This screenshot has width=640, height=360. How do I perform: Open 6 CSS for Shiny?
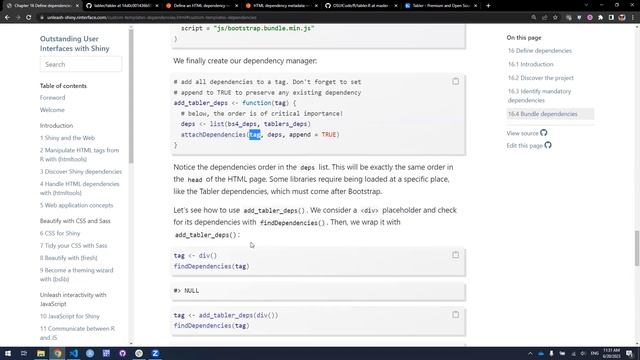click(x=60, y=233)
